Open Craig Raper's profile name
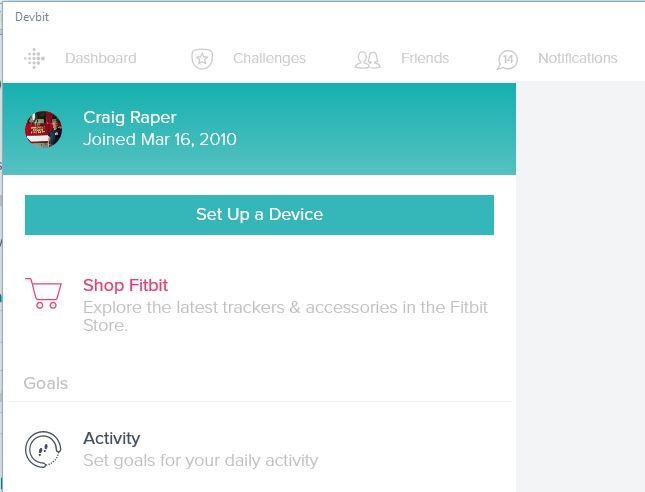 point(130,117)
